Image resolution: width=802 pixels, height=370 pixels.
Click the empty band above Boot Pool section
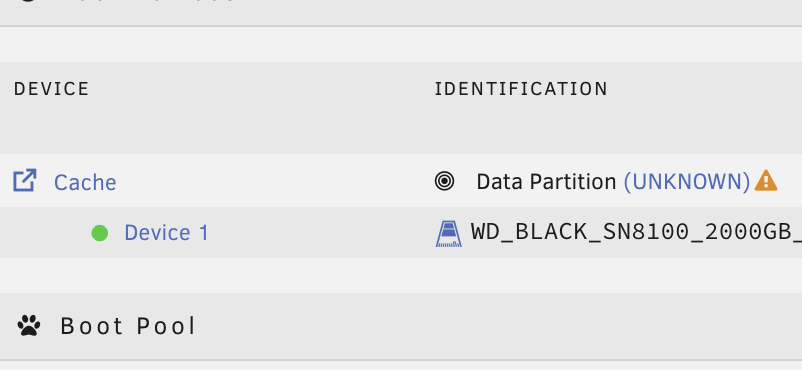[401, 275]
